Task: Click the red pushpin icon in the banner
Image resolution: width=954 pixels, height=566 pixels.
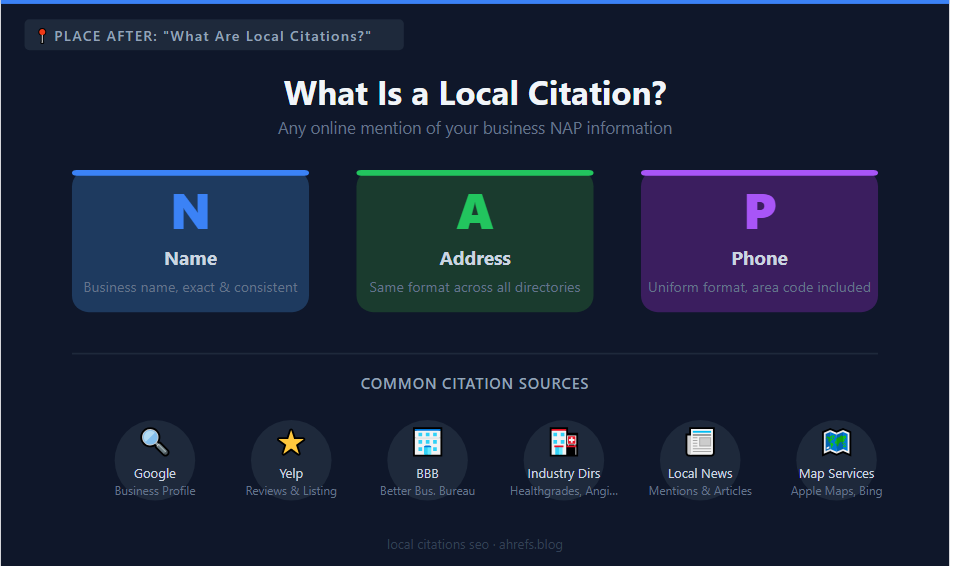Action: pyautogui.click(x=42, y=36)
